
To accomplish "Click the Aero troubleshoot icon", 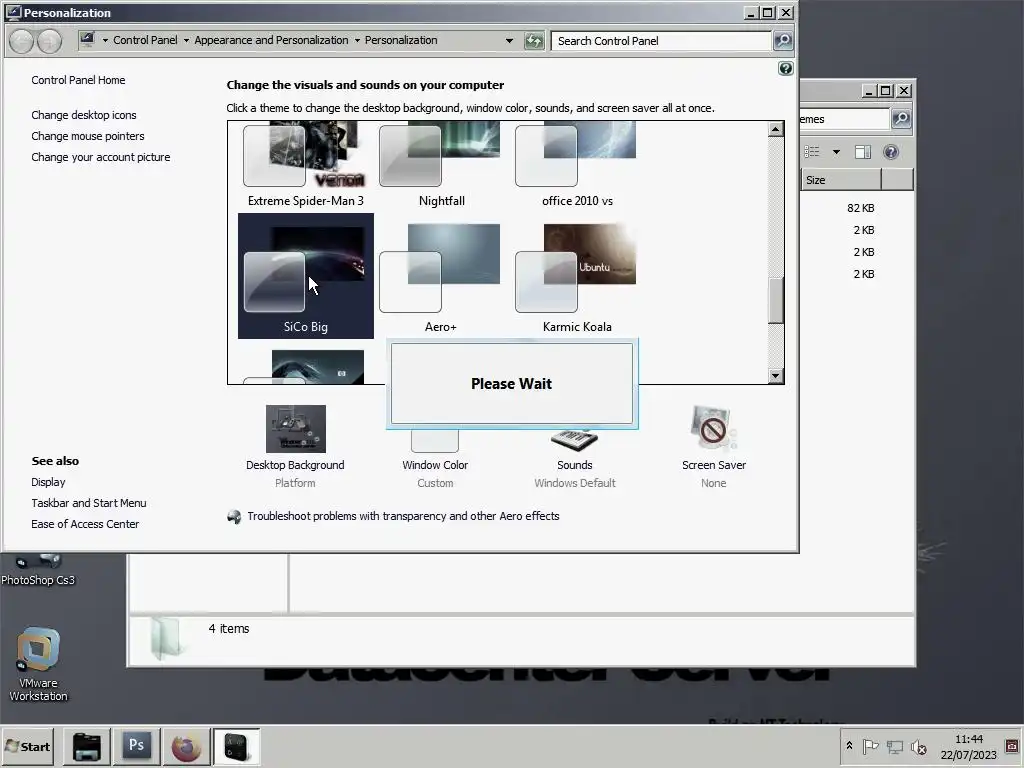I will tap(234, 517).
